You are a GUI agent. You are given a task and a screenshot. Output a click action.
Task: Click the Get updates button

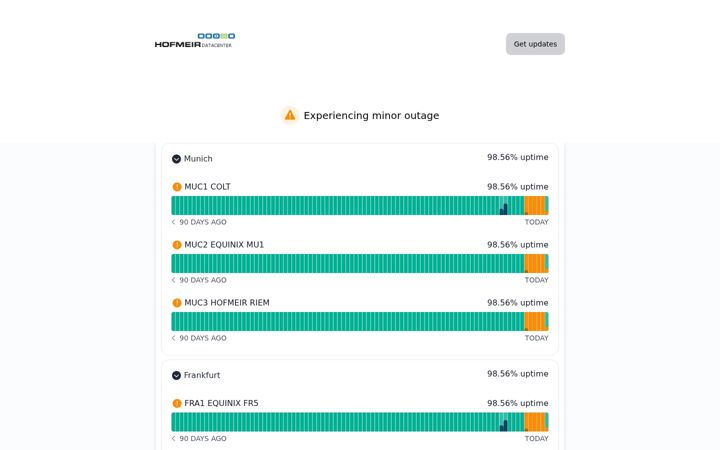pyautogui.click(x=535, y=44)
